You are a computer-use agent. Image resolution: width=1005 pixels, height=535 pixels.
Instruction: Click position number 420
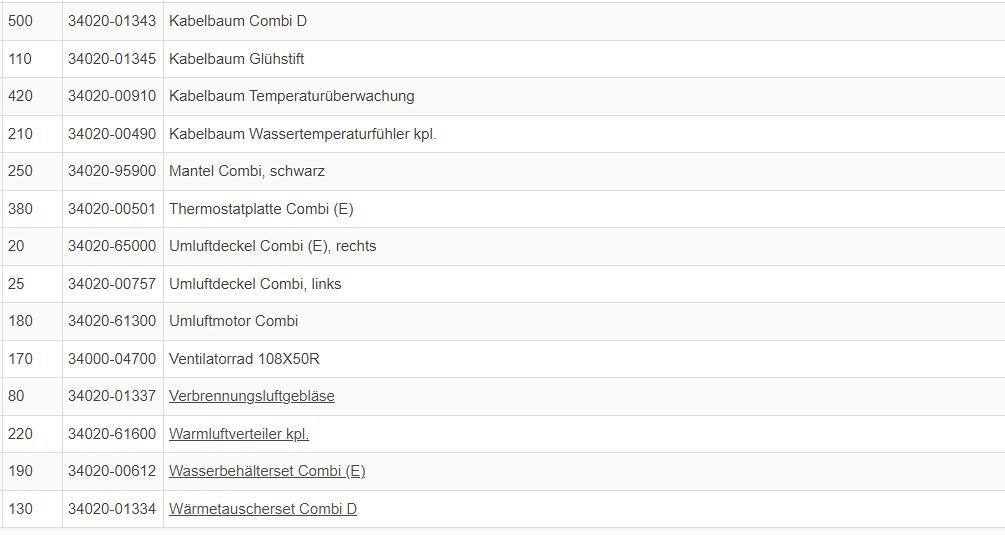pos(20,96)
